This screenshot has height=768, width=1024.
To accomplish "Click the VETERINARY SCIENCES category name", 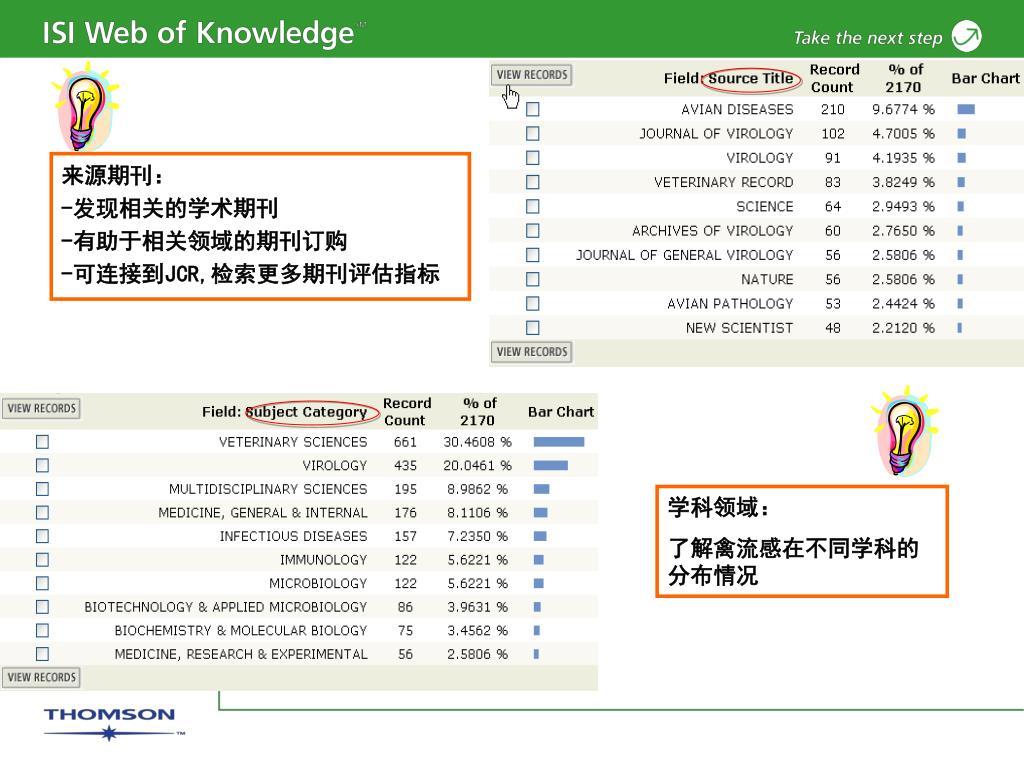I will (293, 442).
